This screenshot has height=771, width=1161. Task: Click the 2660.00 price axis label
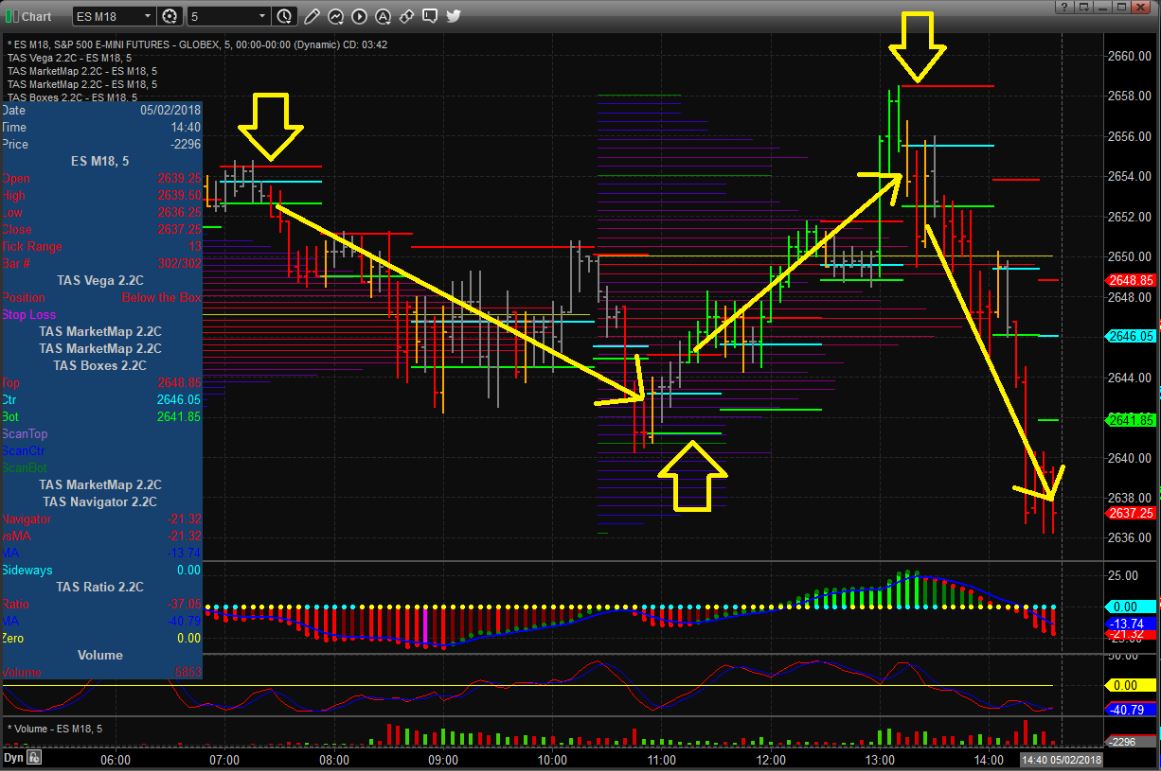[x=1130, y=56]
